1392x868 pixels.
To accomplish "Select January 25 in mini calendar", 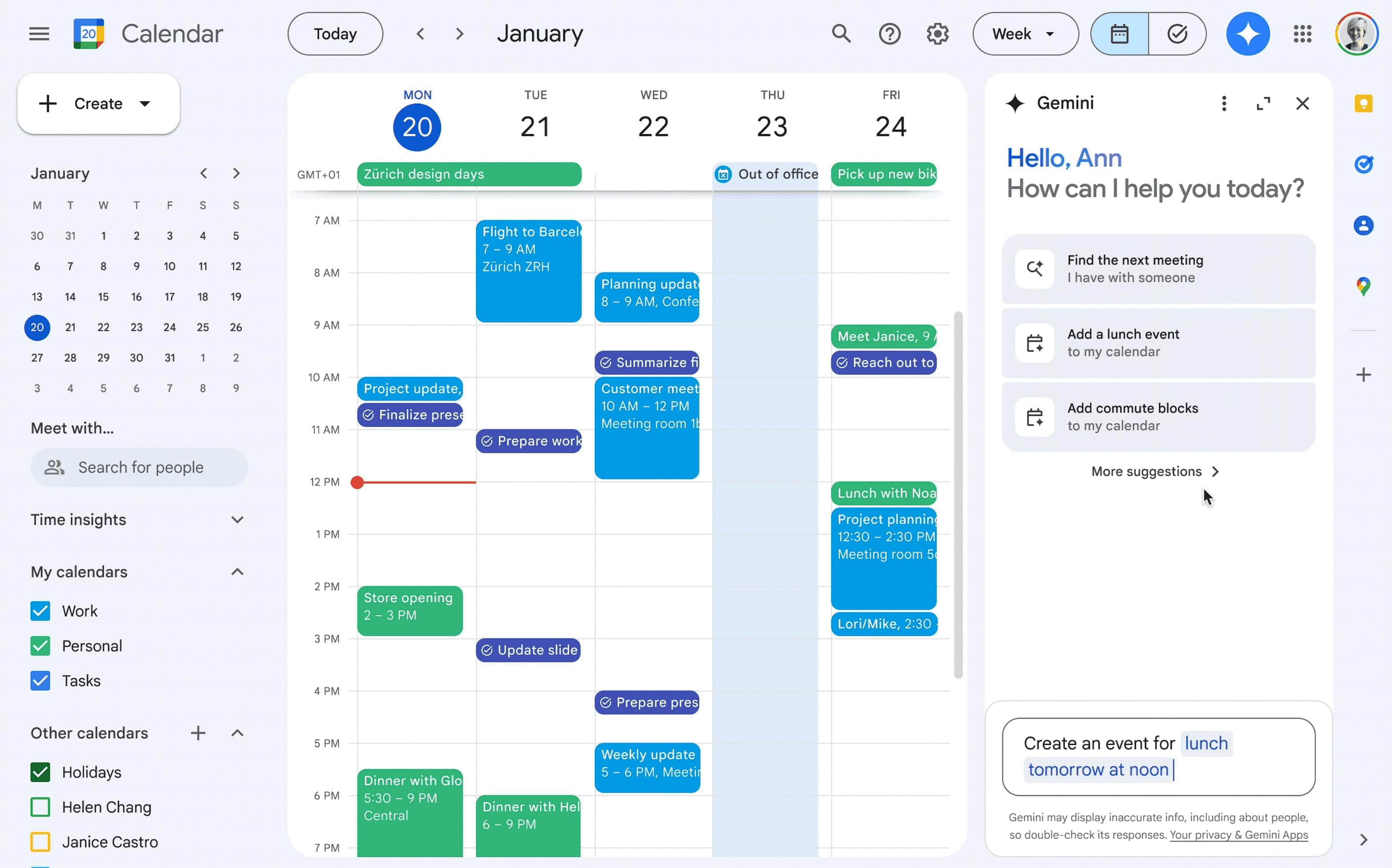I will (x=203, y=327).
